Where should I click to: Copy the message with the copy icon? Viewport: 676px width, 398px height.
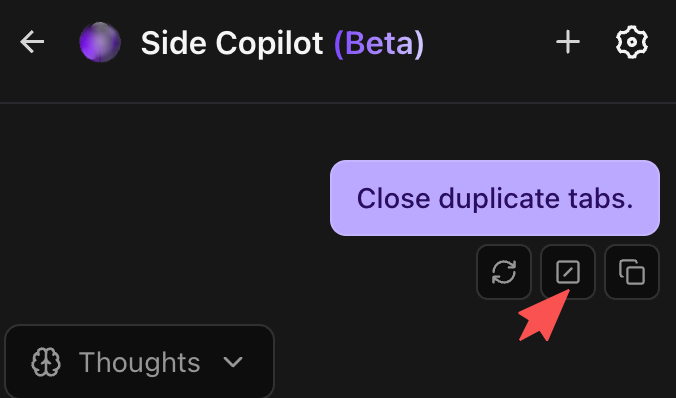(632, 272)
